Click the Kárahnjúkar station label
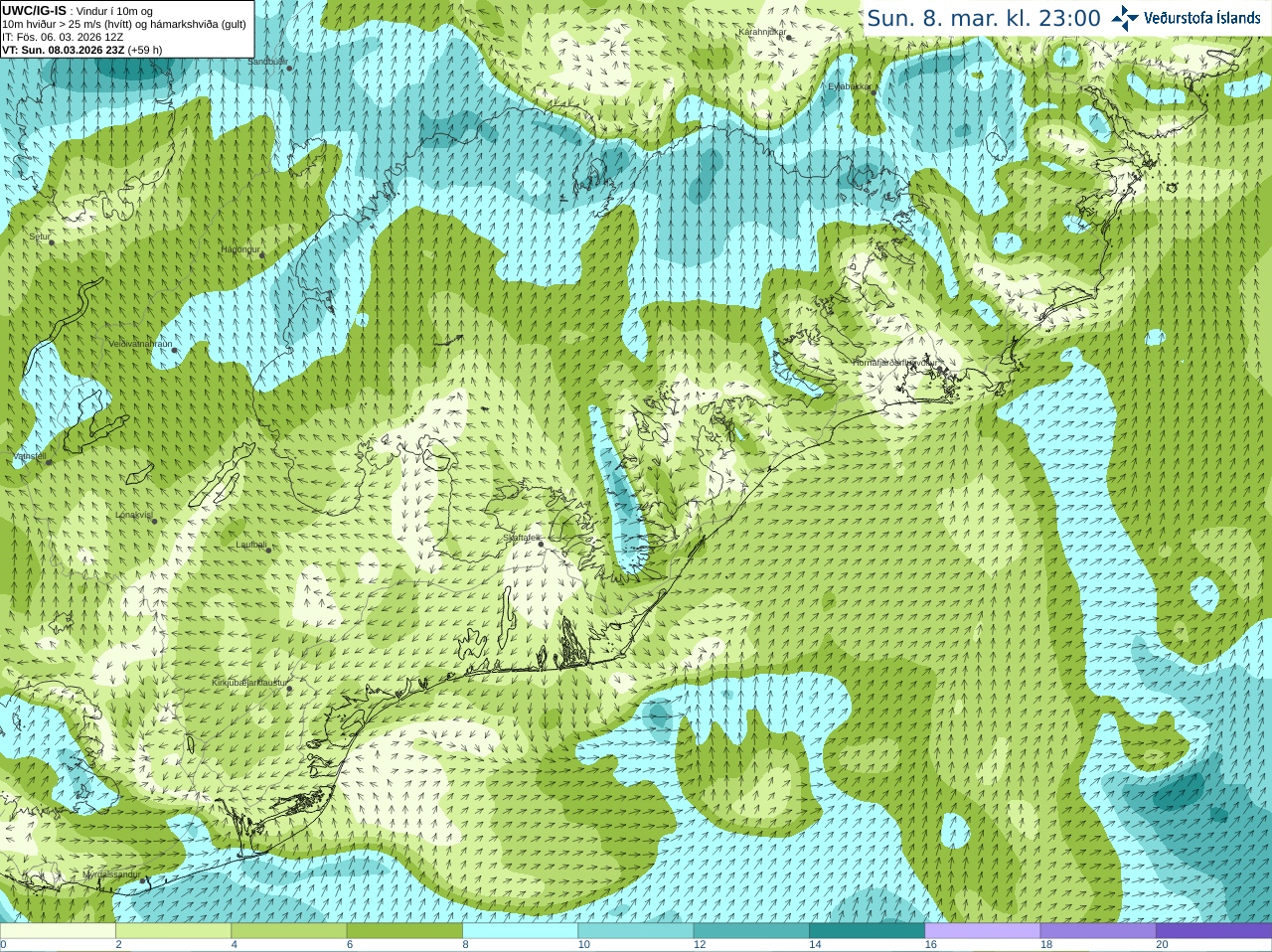This screenshot has height=952, width=1272. point(762,32)
